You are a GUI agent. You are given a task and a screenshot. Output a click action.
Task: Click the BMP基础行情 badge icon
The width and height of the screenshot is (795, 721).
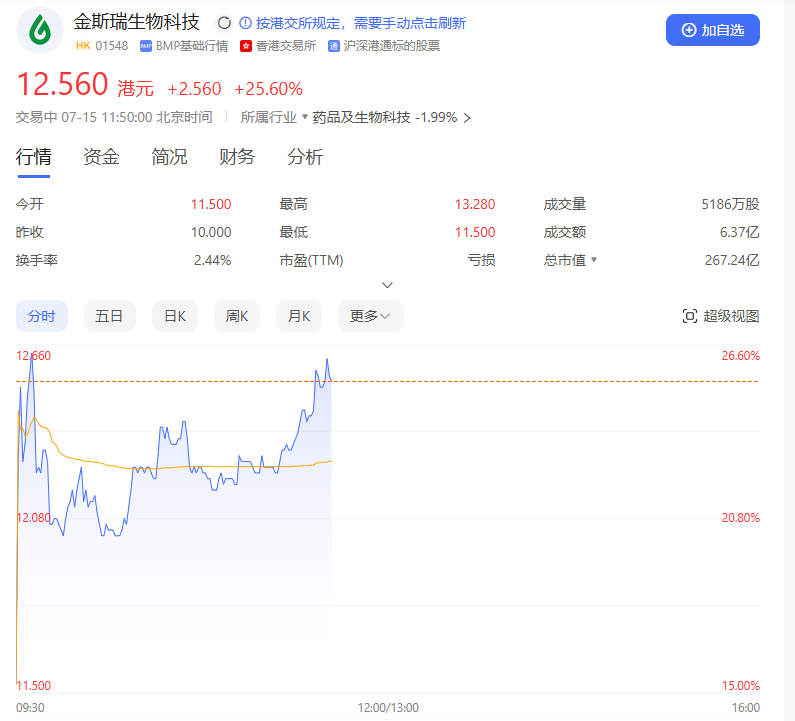coord(146,46)
